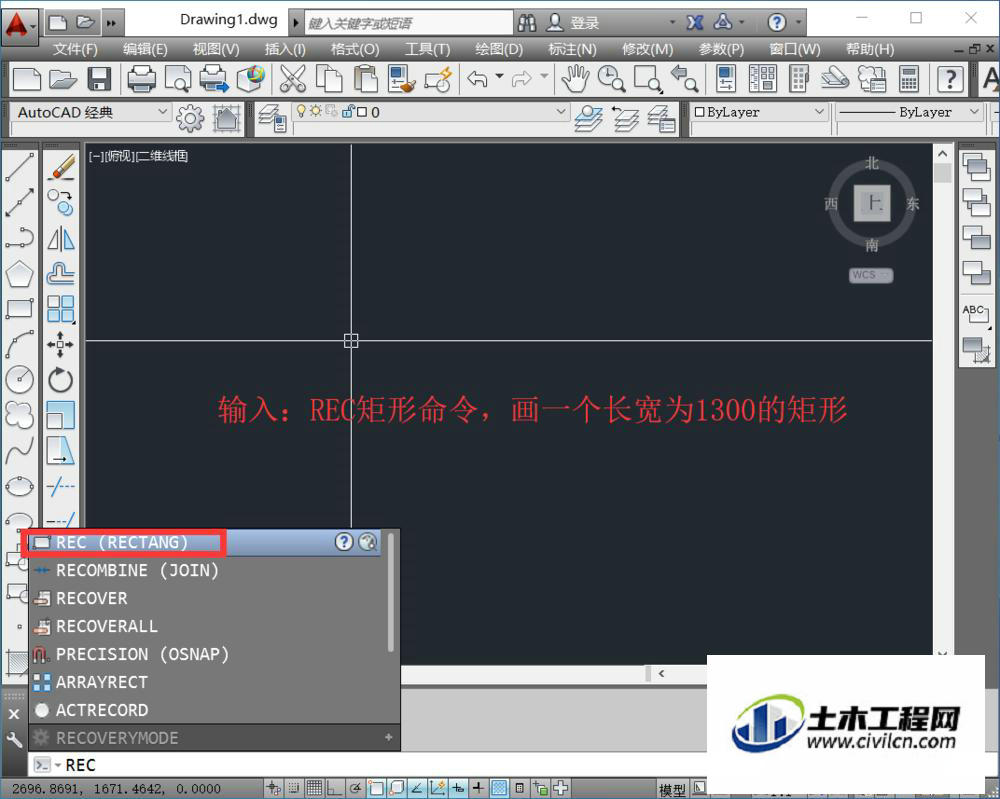Open the 文件(F) menu

pos(75,49)
